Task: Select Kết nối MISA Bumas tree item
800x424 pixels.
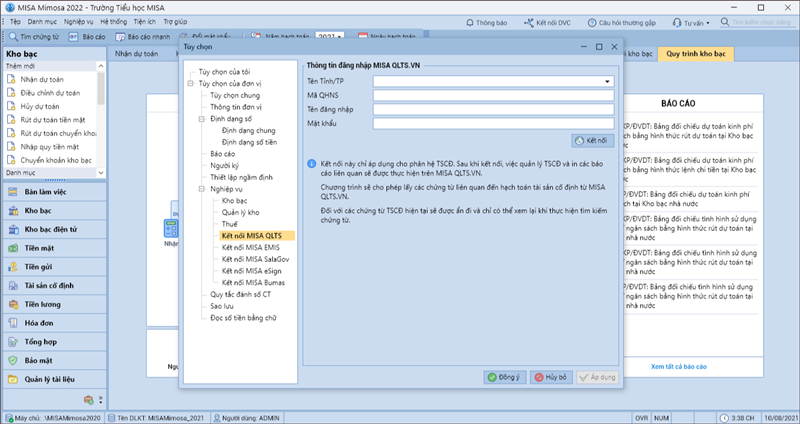Action: pos(254,283)
